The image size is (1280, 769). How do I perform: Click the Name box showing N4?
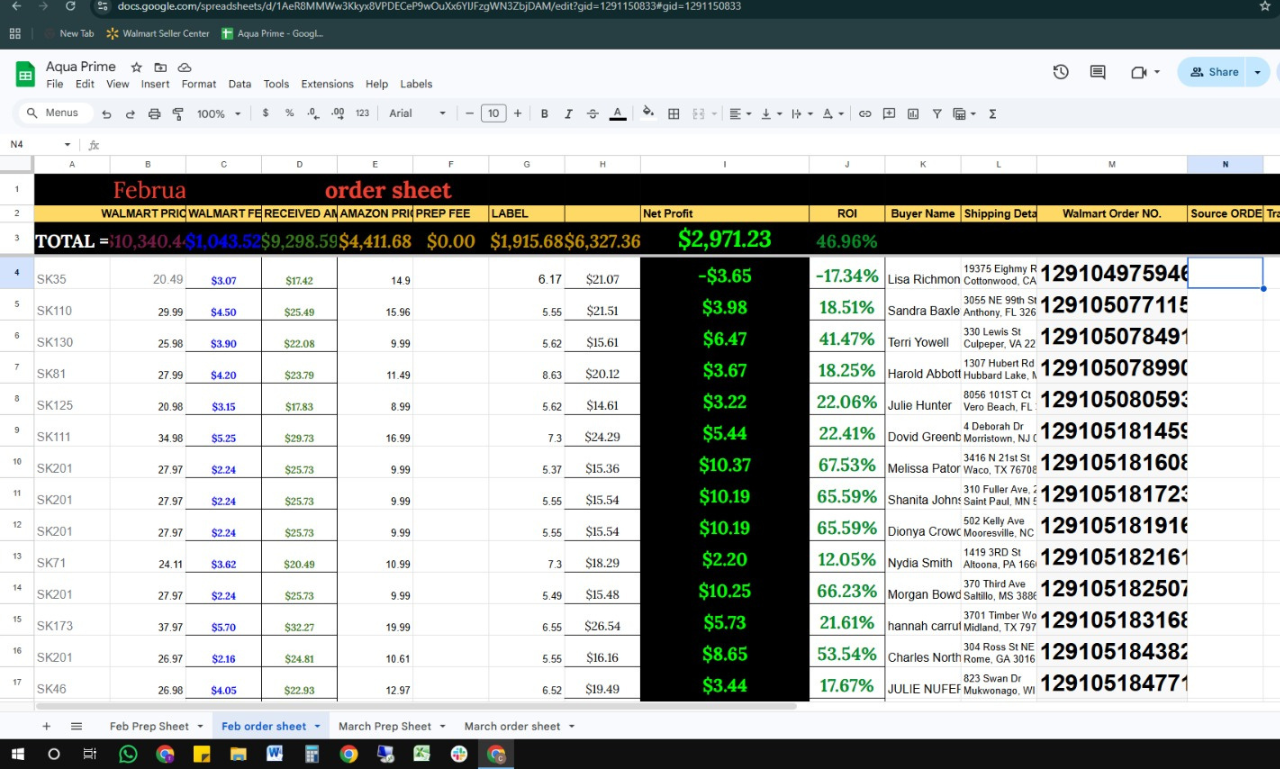point(40,144)
